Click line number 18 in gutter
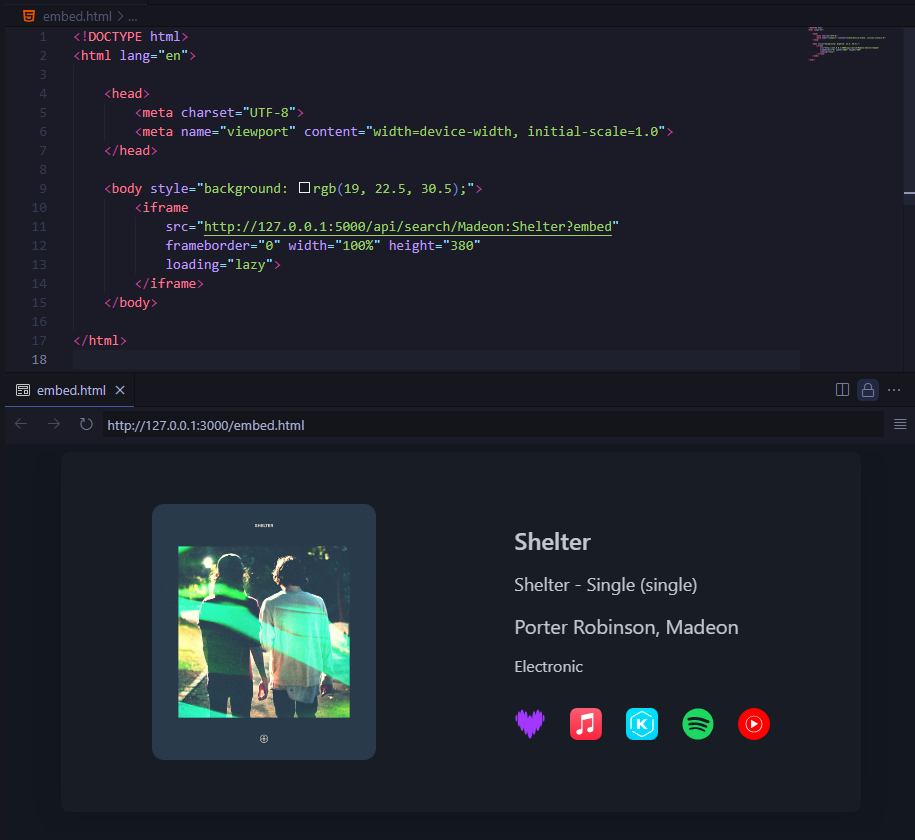The width and height of the screenshot is (915, 840). 39,360
